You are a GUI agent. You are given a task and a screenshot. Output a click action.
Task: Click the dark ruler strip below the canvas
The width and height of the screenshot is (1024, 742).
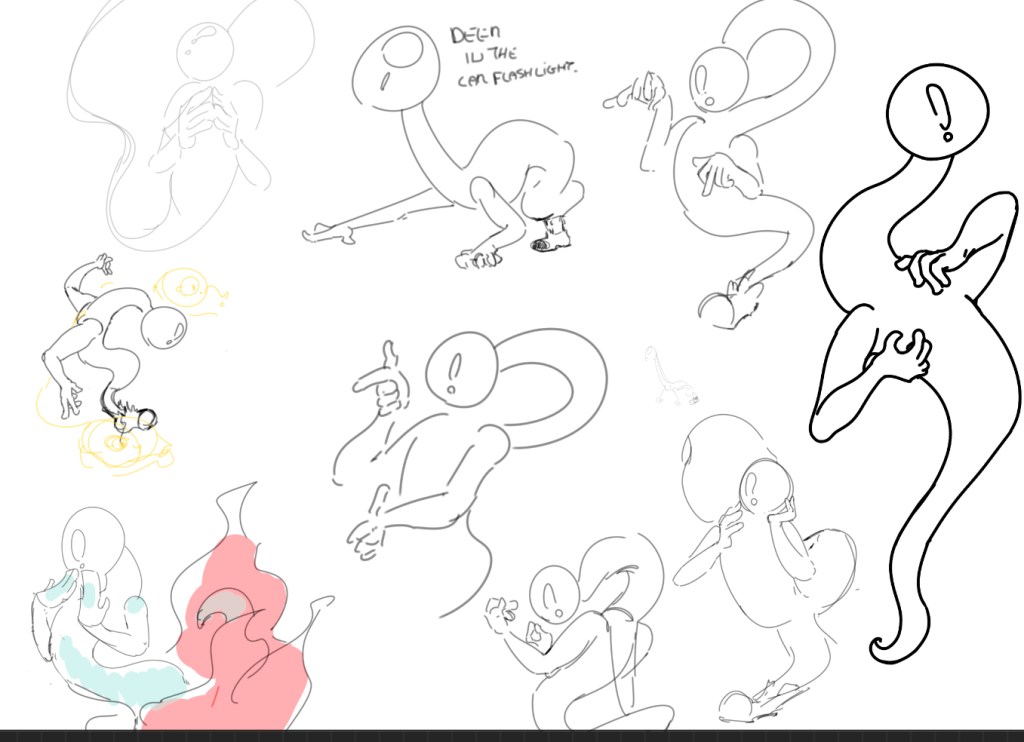[512, 735]
